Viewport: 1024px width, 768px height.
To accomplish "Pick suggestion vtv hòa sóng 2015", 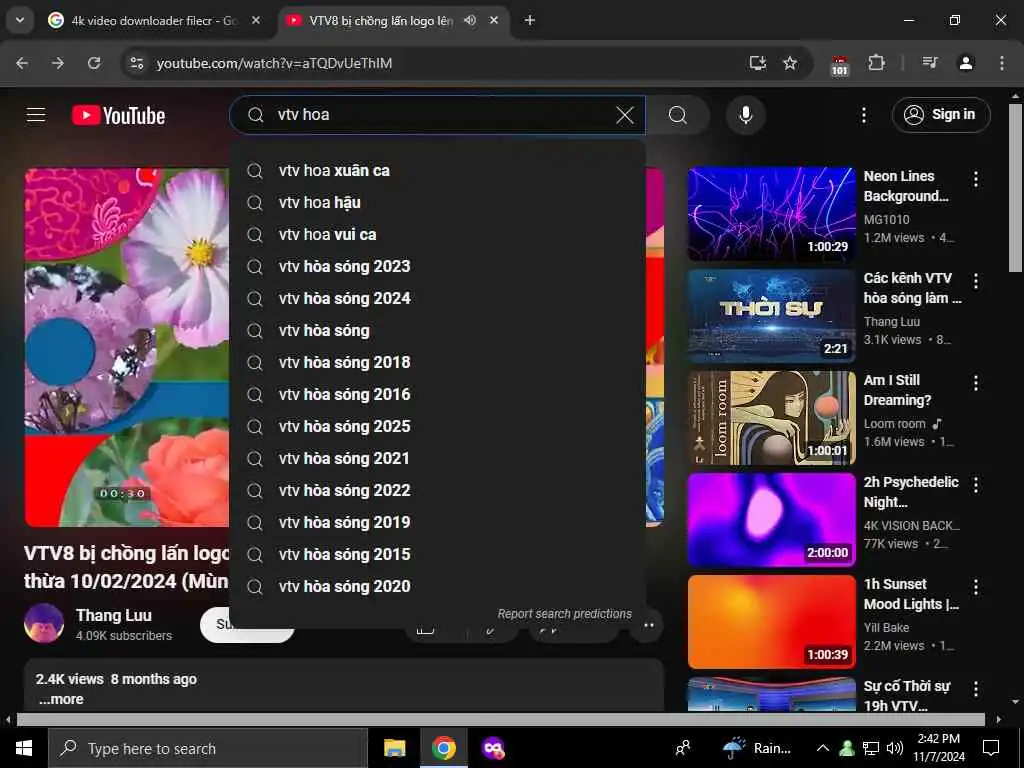I will click(x=438, y=554).
